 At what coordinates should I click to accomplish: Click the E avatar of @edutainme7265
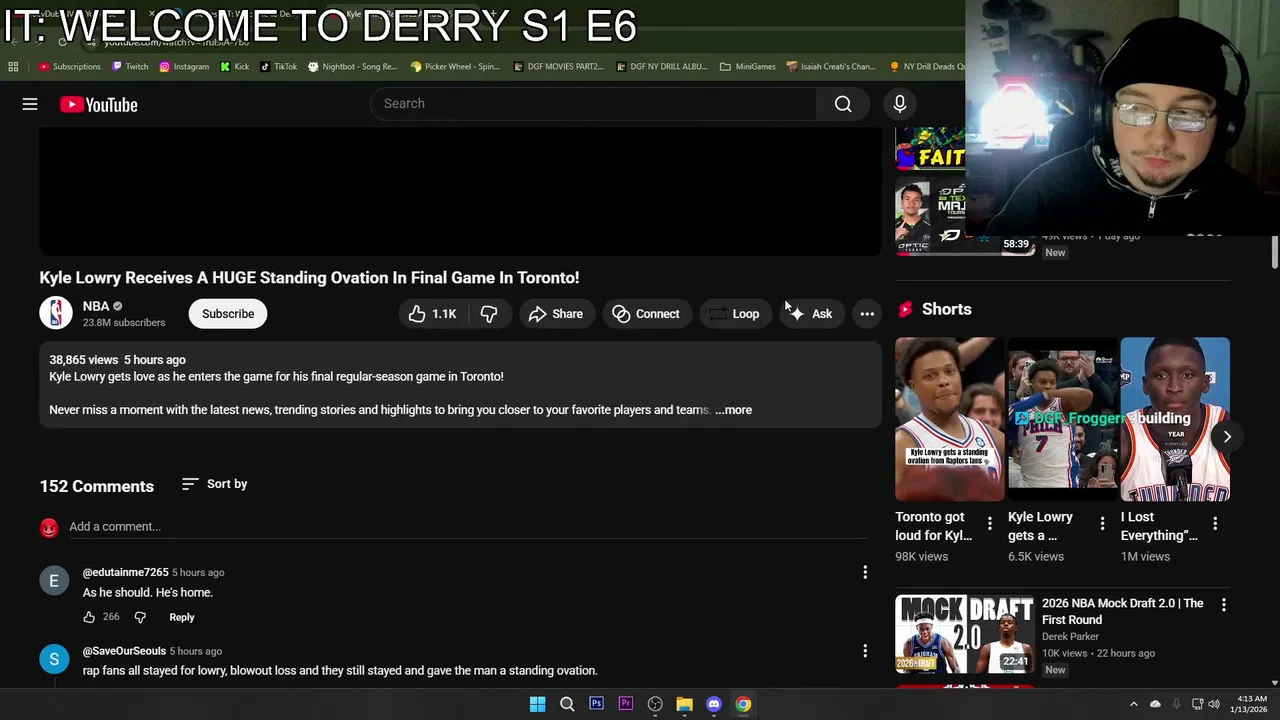[x=54, y=581]
